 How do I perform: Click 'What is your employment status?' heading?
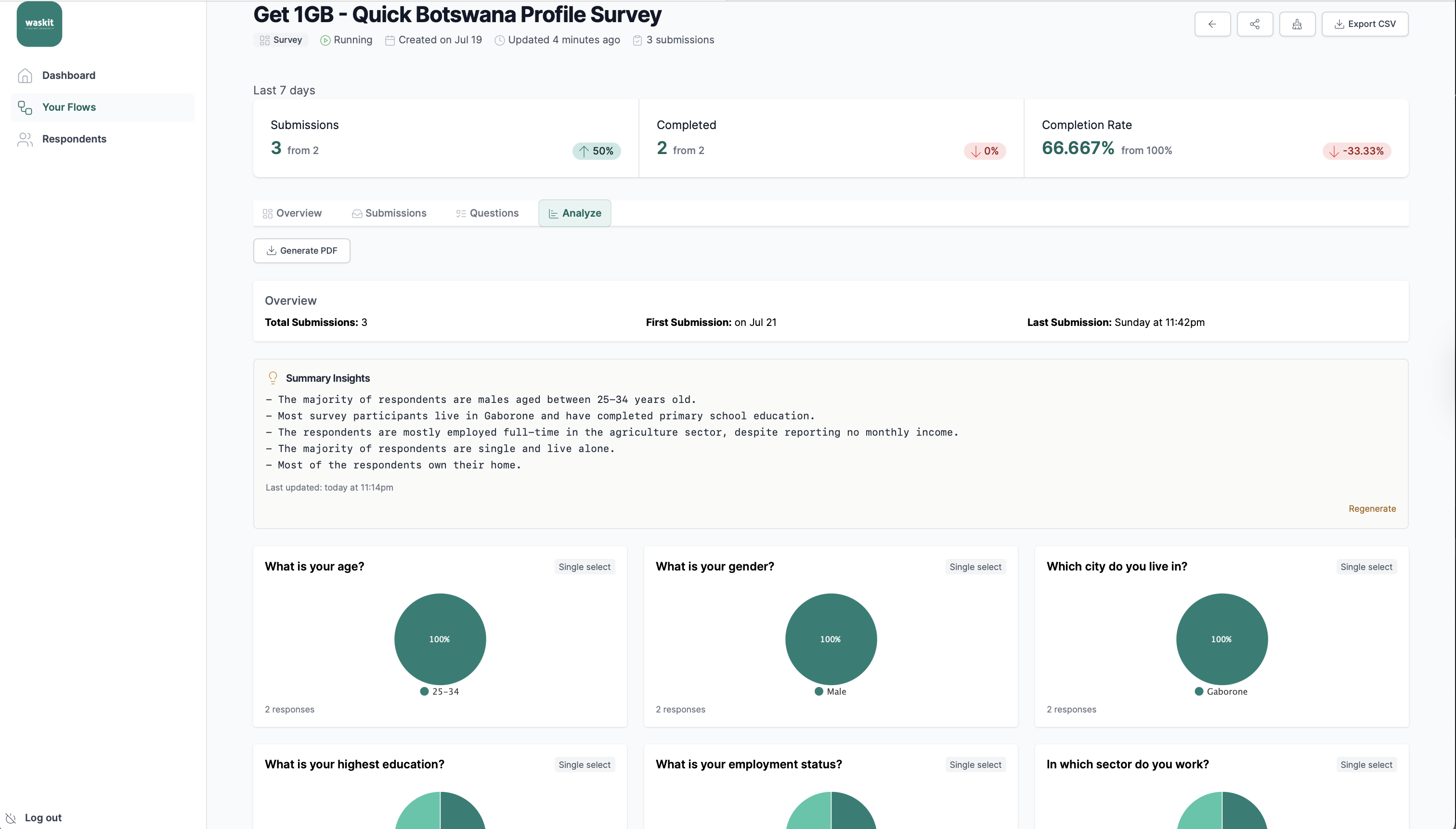pyautogui.click(x=748, y=764)
